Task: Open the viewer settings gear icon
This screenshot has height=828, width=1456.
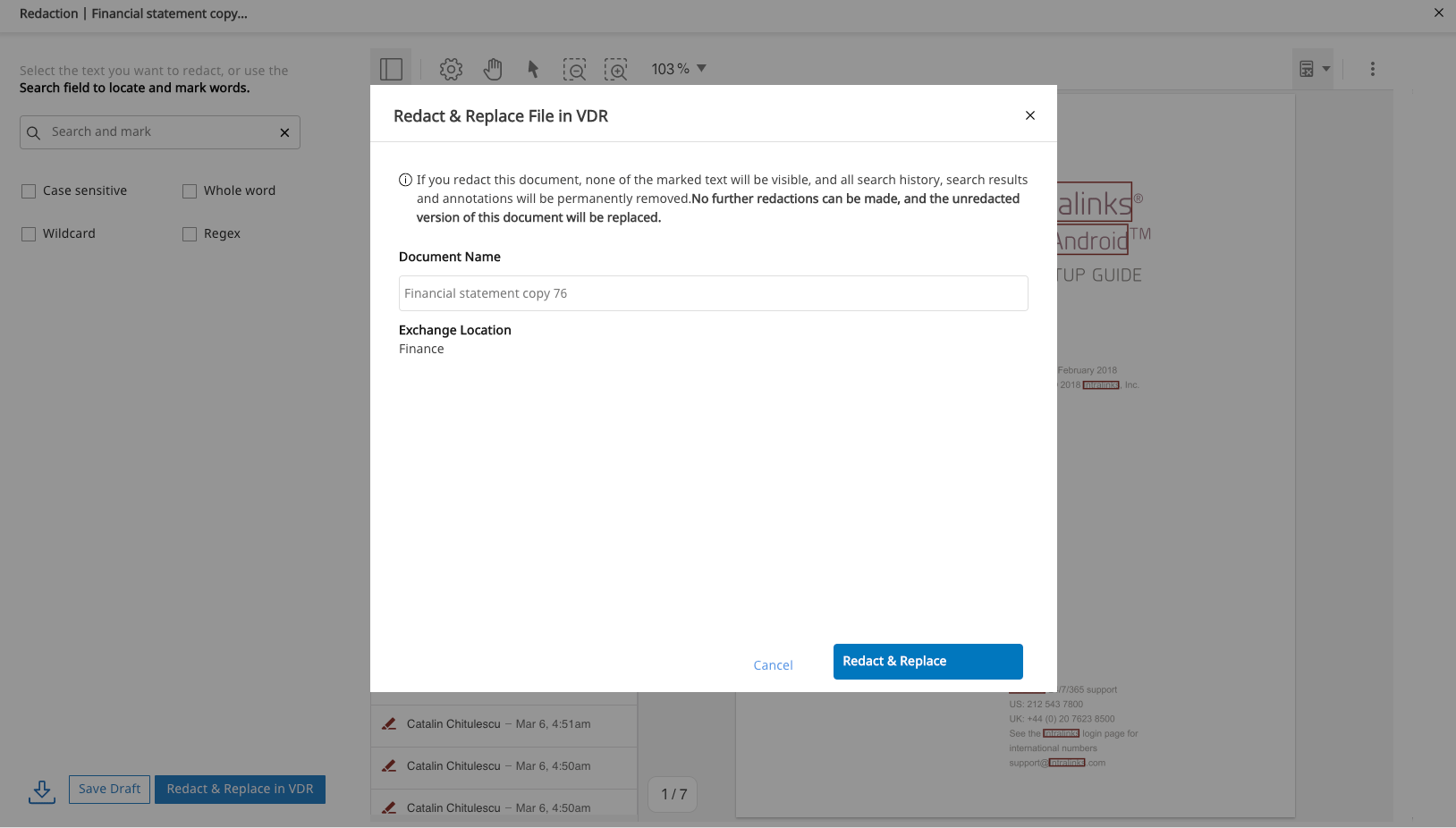Action: click(x=451, y=69)
